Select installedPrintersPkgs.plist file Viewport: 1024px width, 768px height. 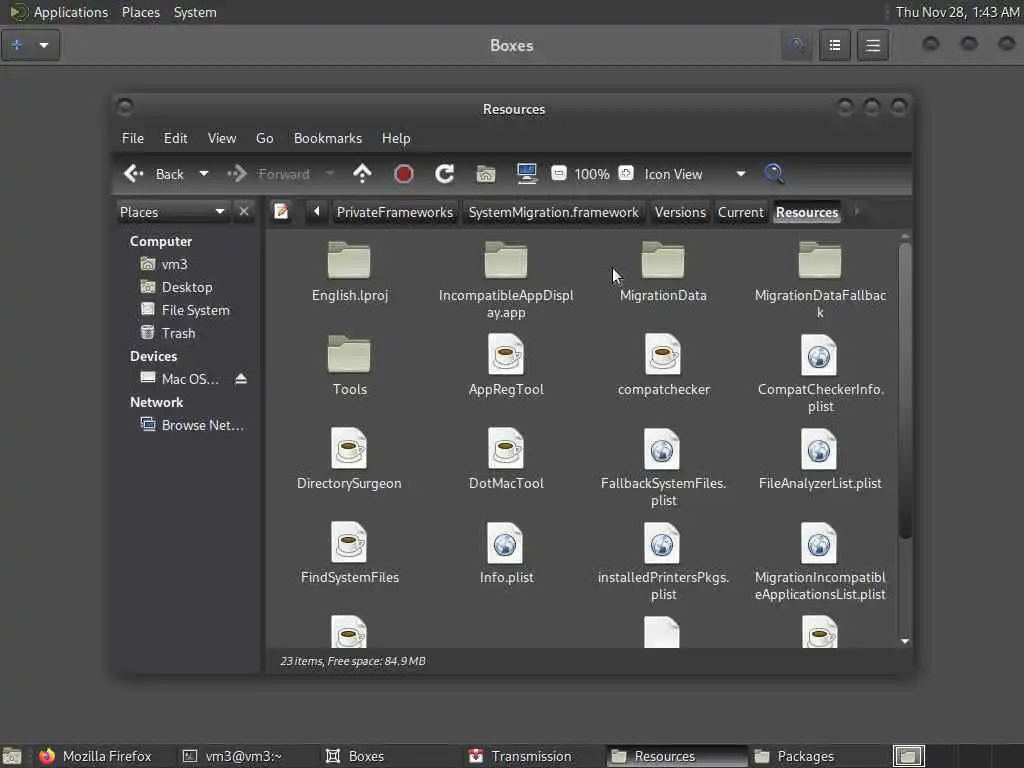pyautogui.click(x=663, y=563)
